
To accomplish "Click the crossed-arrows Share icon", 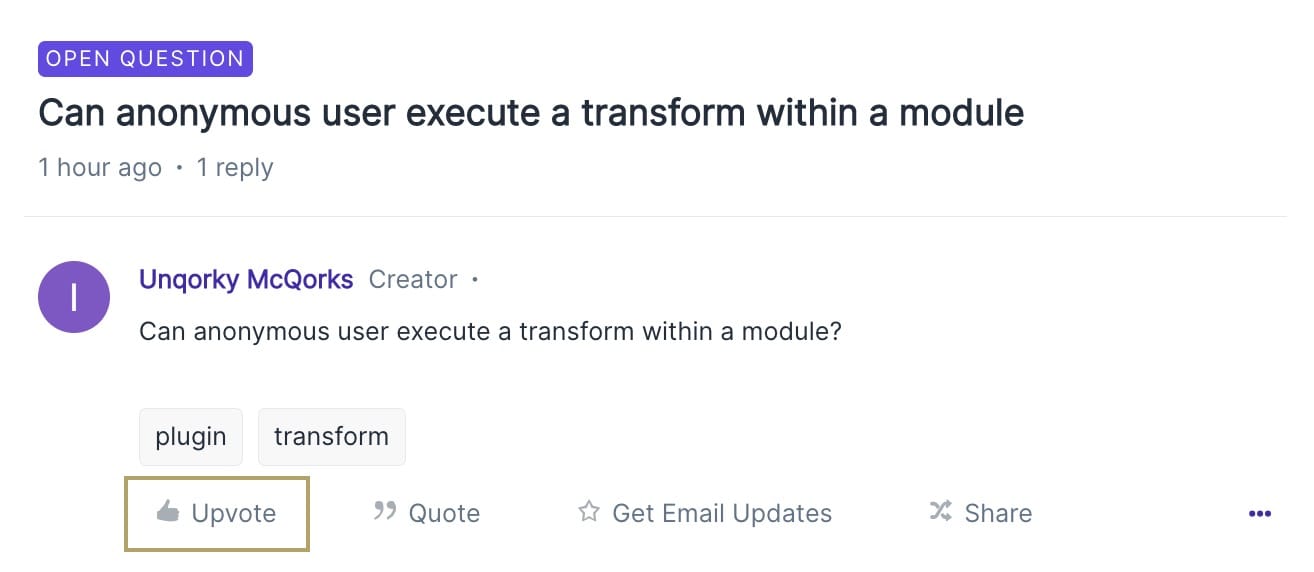I will (940, 513).
